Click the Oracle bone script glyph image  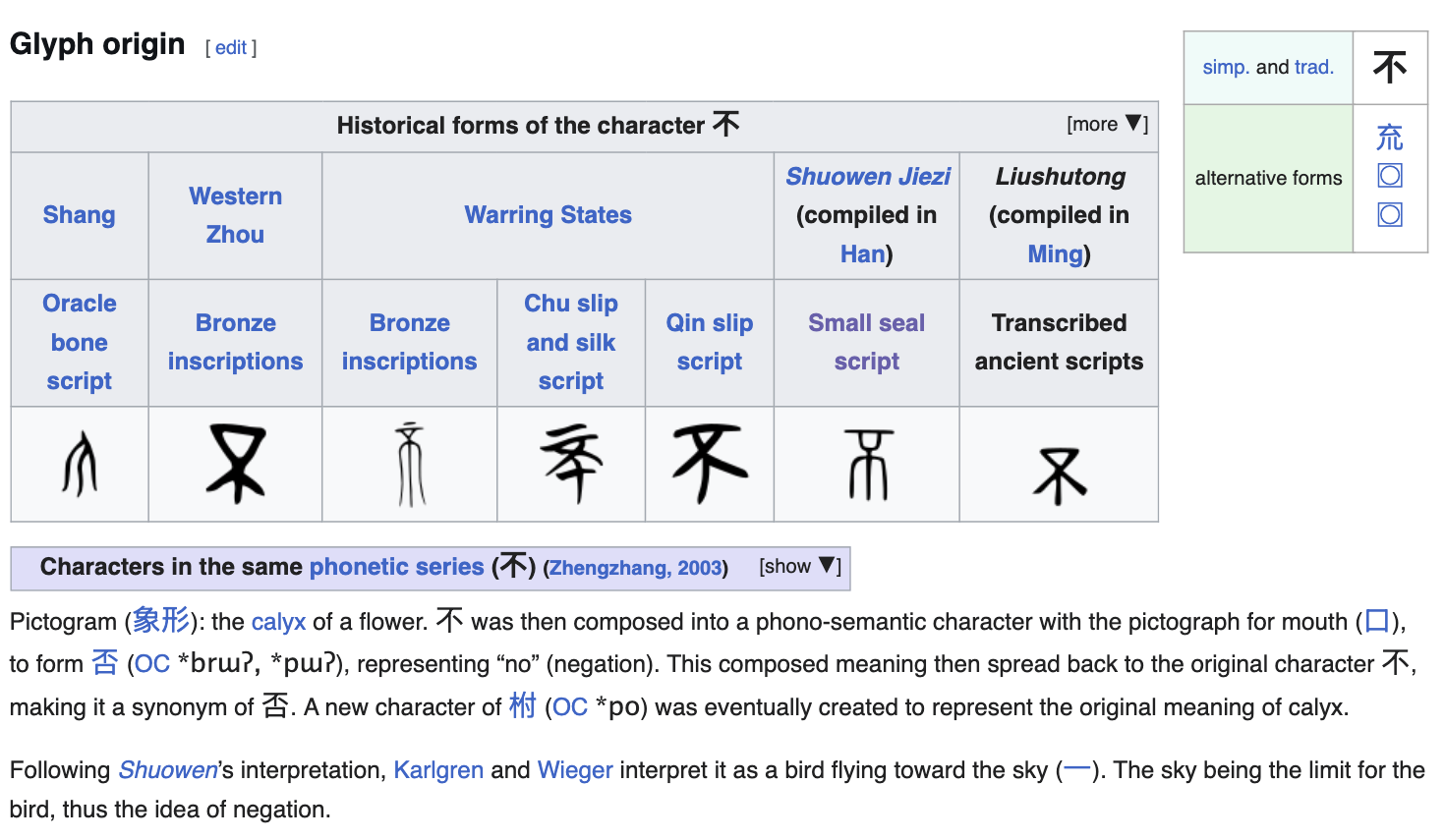coord(80,464)
